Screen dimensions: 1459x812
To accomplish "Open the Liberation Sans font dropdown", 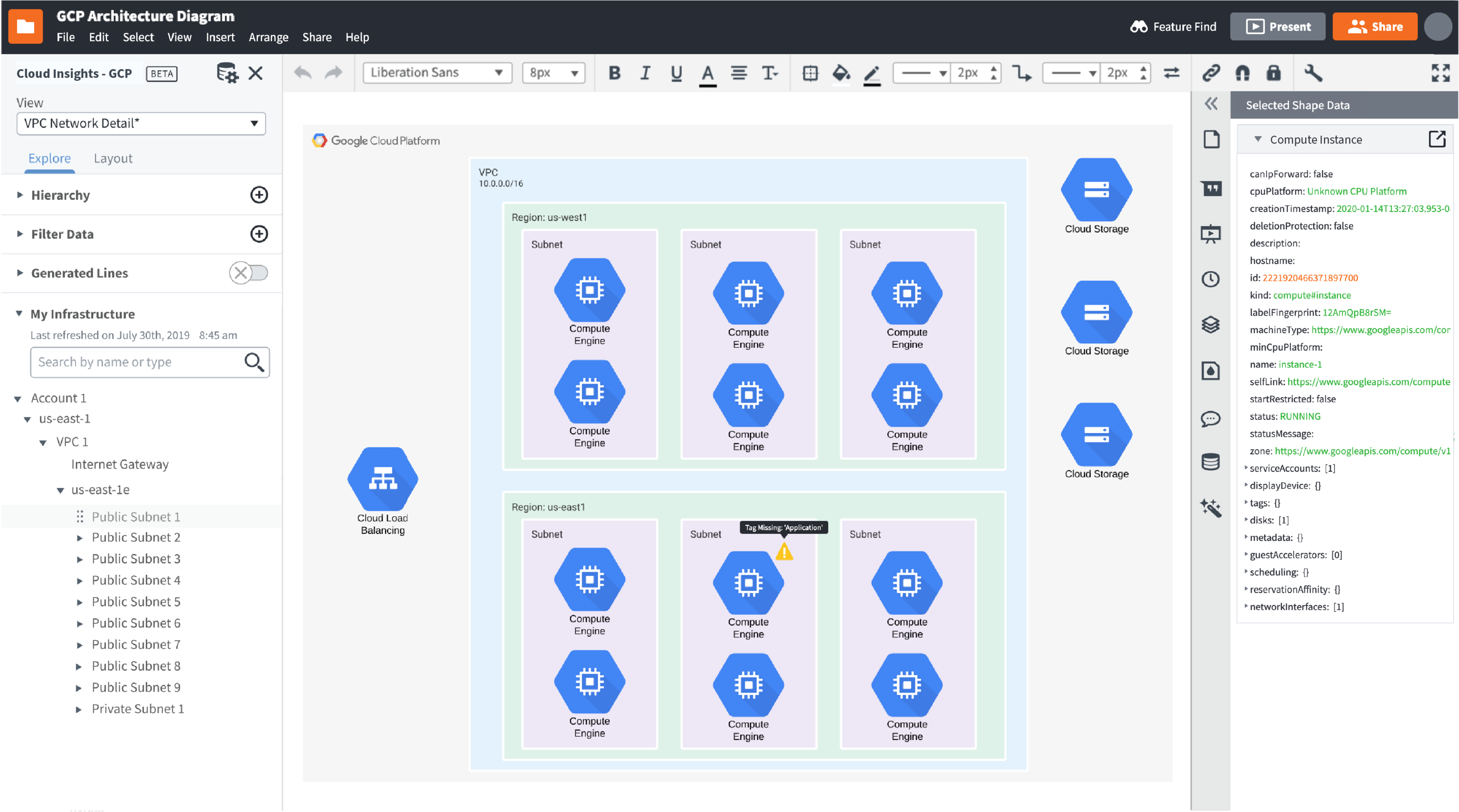I will (437, 73).
